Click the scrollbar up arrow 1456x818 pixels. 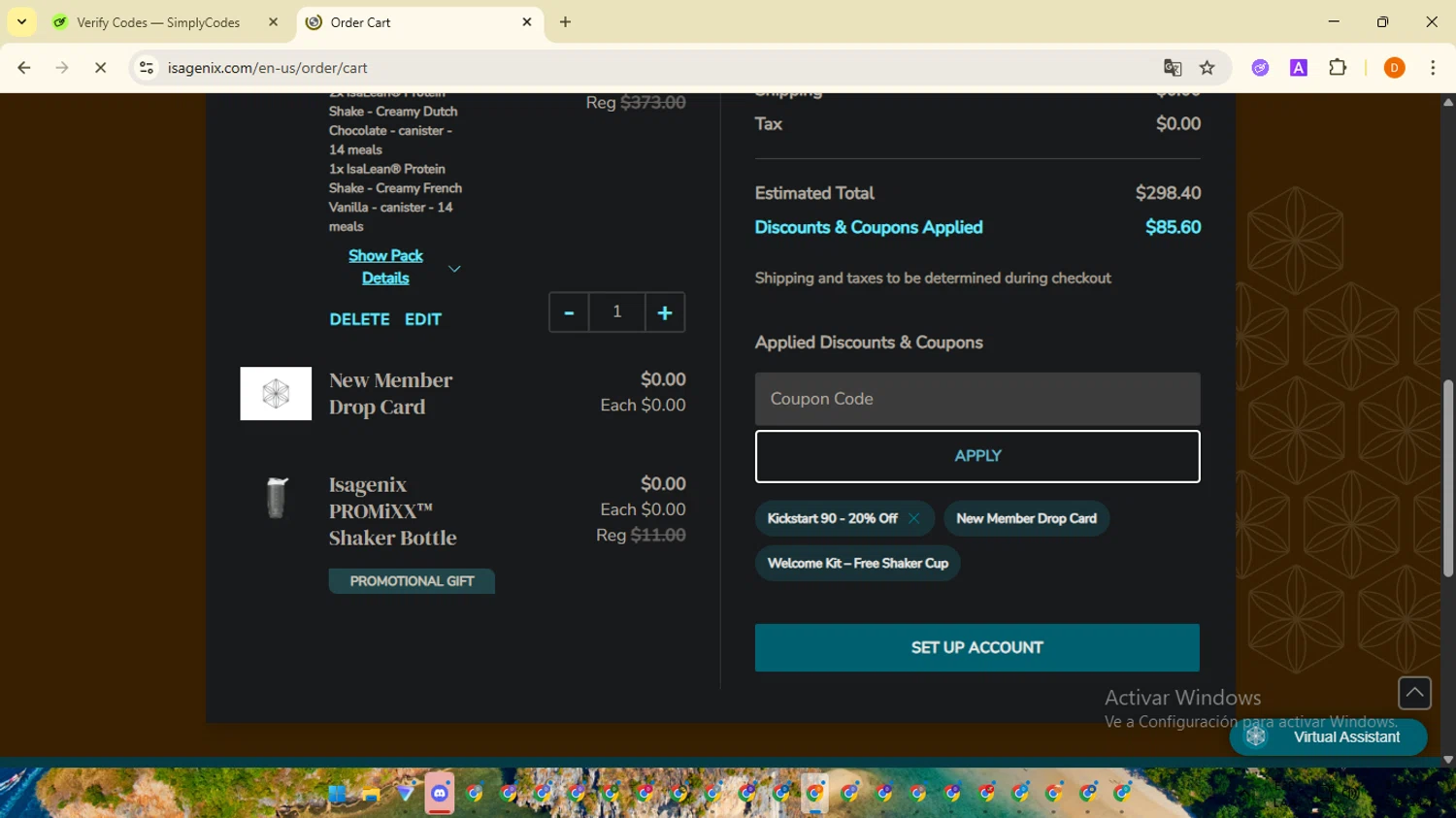1448,101
